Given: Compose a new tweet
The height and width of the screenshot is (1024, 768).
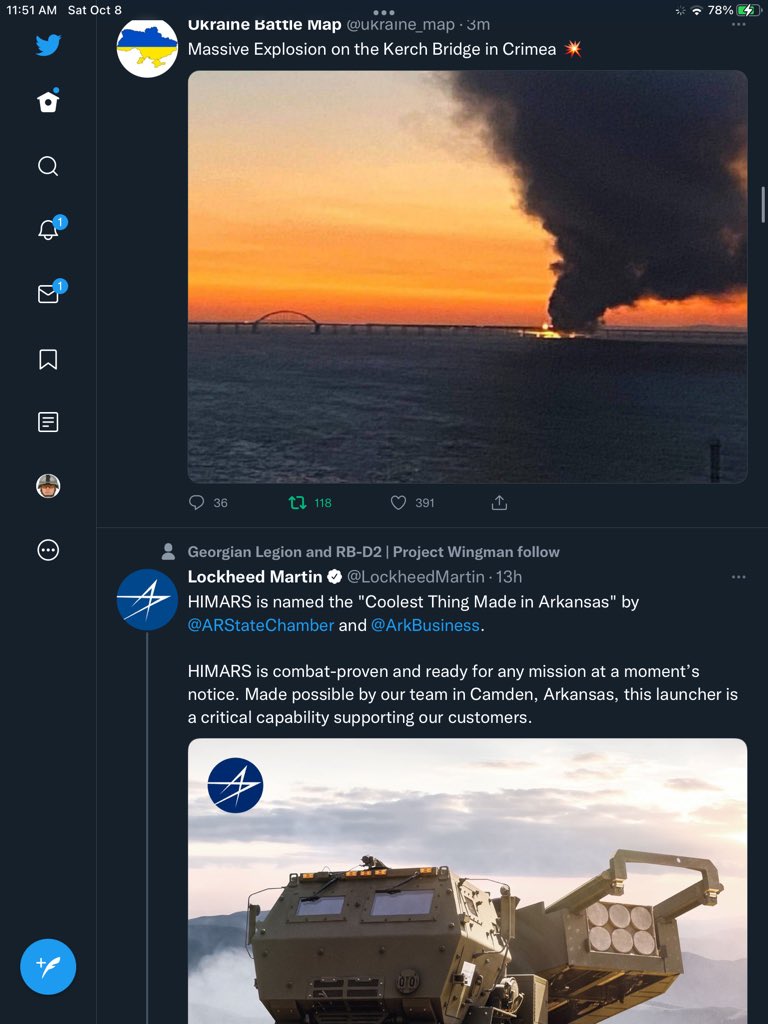Looking at the screenshot, I should [x=48, y=966].
